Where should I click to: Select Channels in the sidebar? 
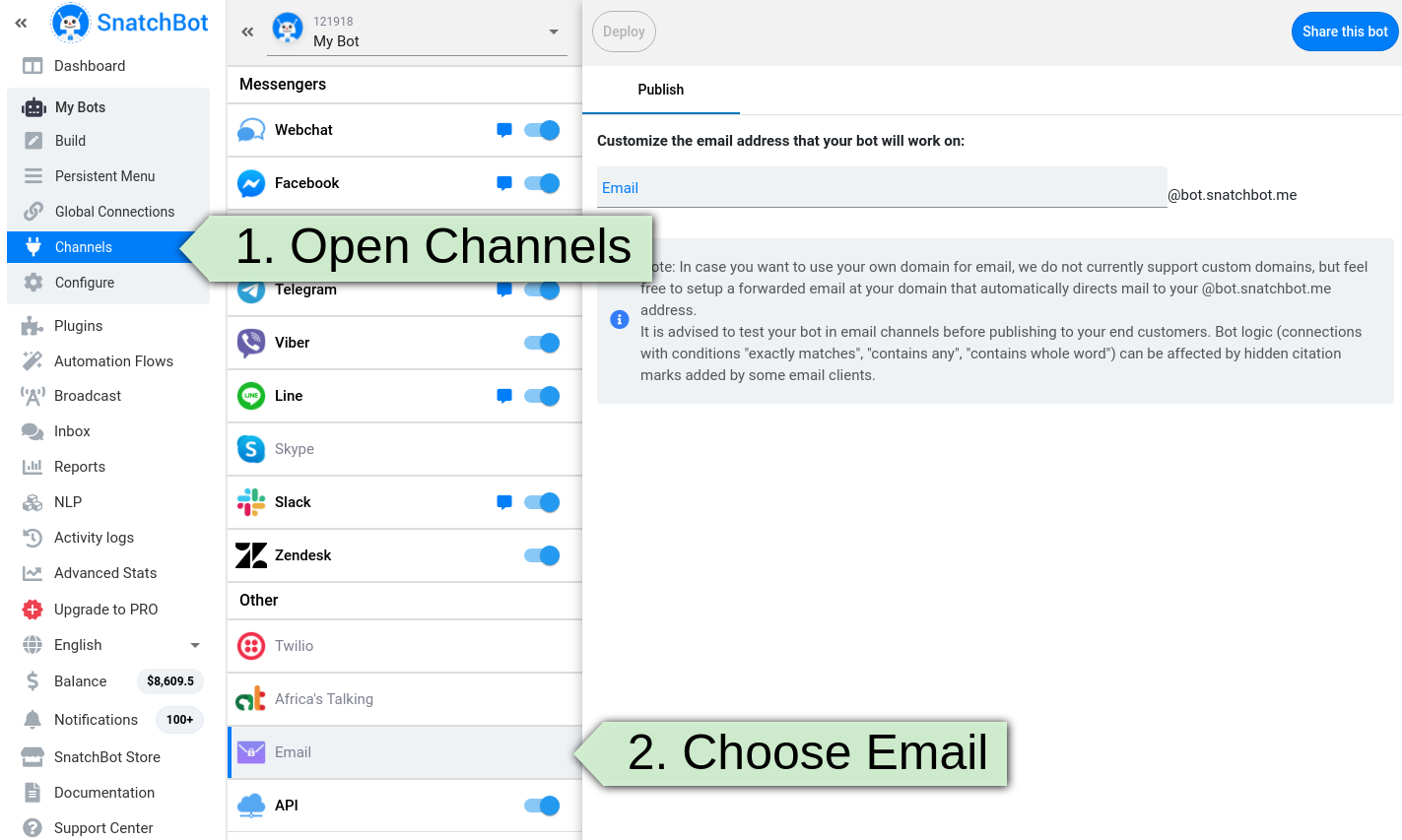point(108,247)
